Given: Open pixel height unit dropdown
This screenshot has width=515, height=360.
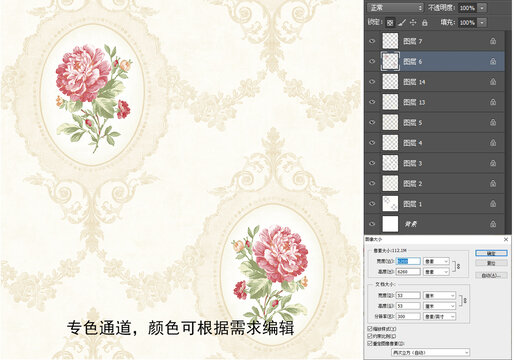Looking at the screenshot, I should click(x=436, y=272).
